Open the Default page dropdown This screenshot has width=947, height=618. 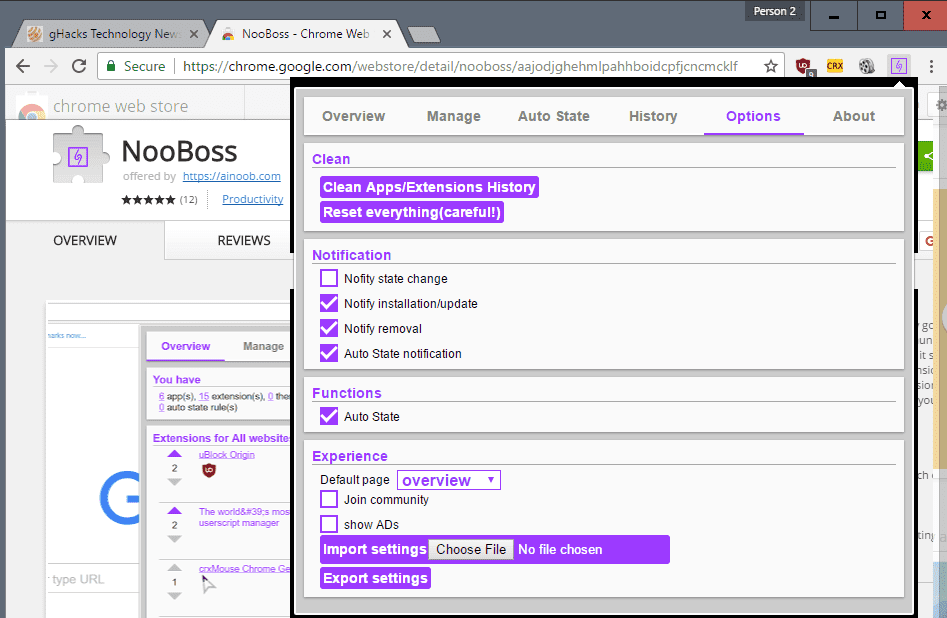[449, 480]
